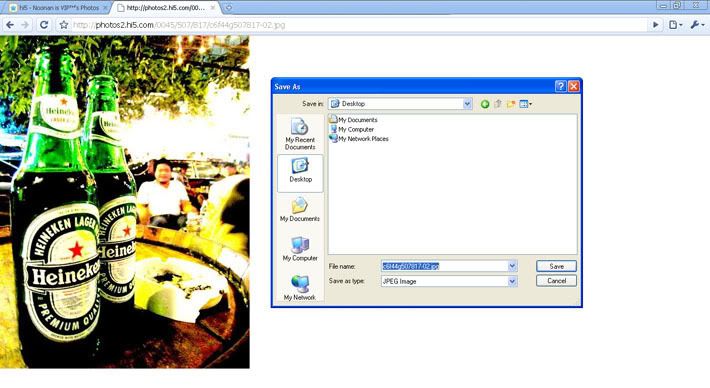Go to last folder visited in Save As
The image size is (710, 388).
(x=485, y=104)
